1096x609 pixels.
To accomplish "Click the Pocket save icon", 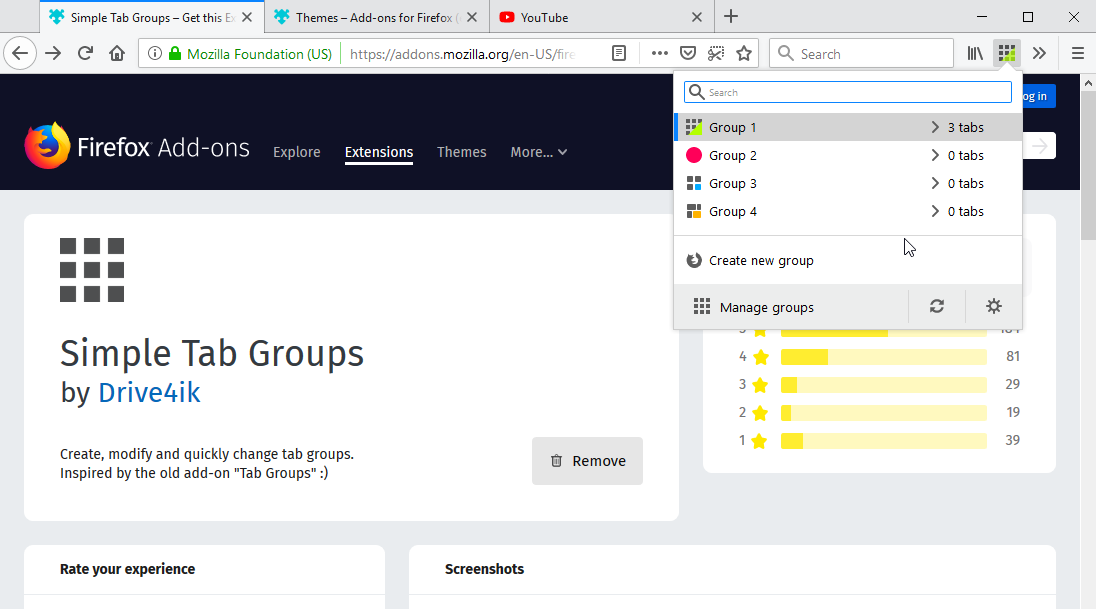I will point(688,54).
